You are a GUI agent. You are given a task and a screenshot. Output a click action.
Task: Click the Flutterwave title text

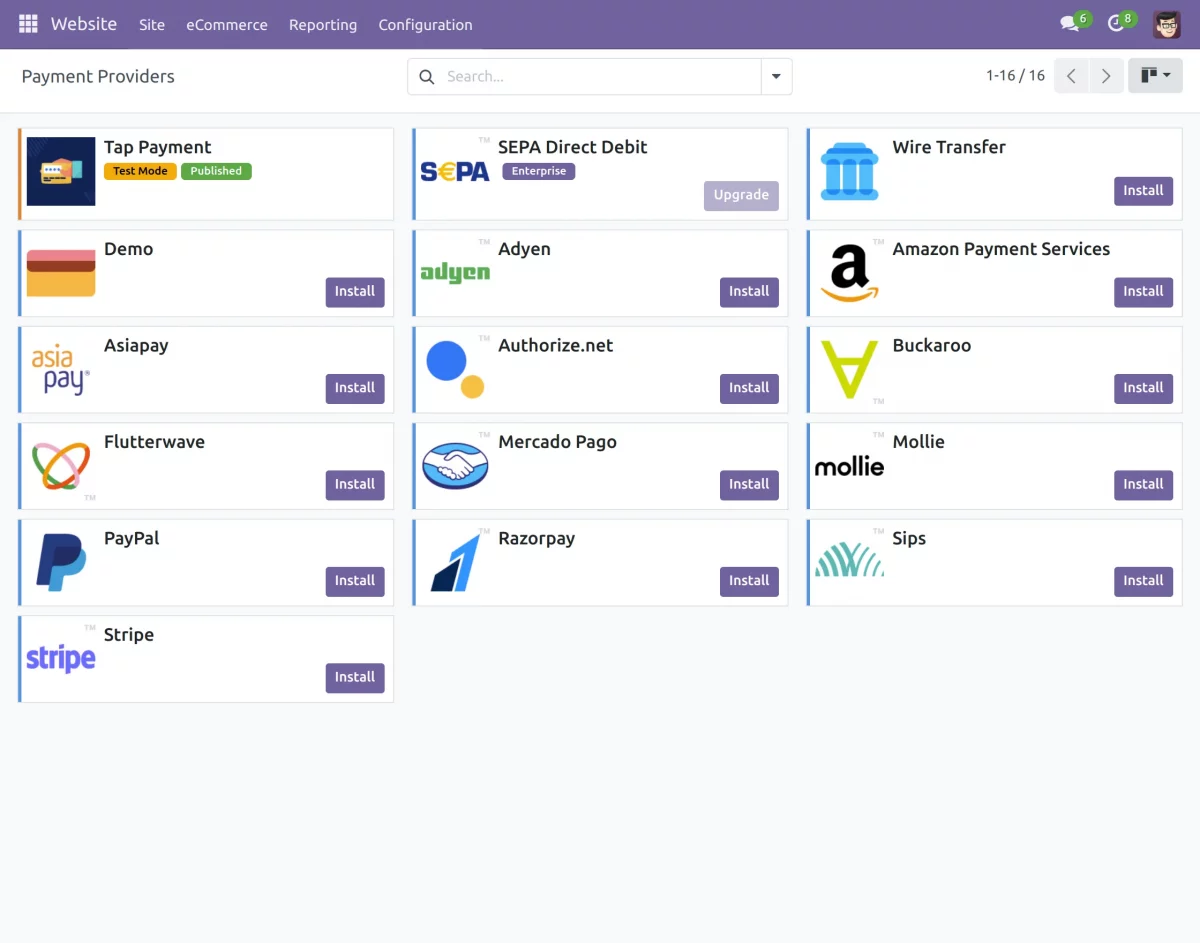click(154, 442)
